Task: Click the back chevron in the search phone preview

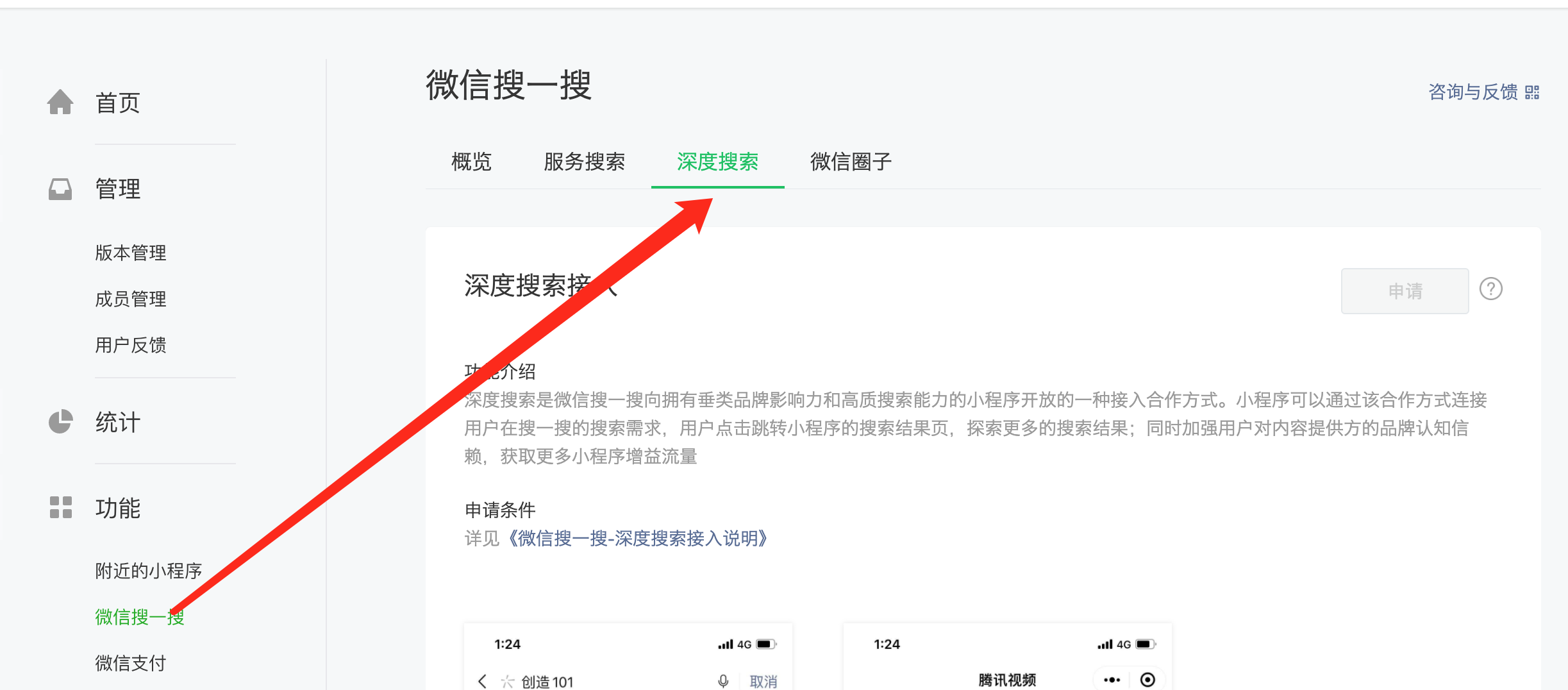Action: (483, 680)
